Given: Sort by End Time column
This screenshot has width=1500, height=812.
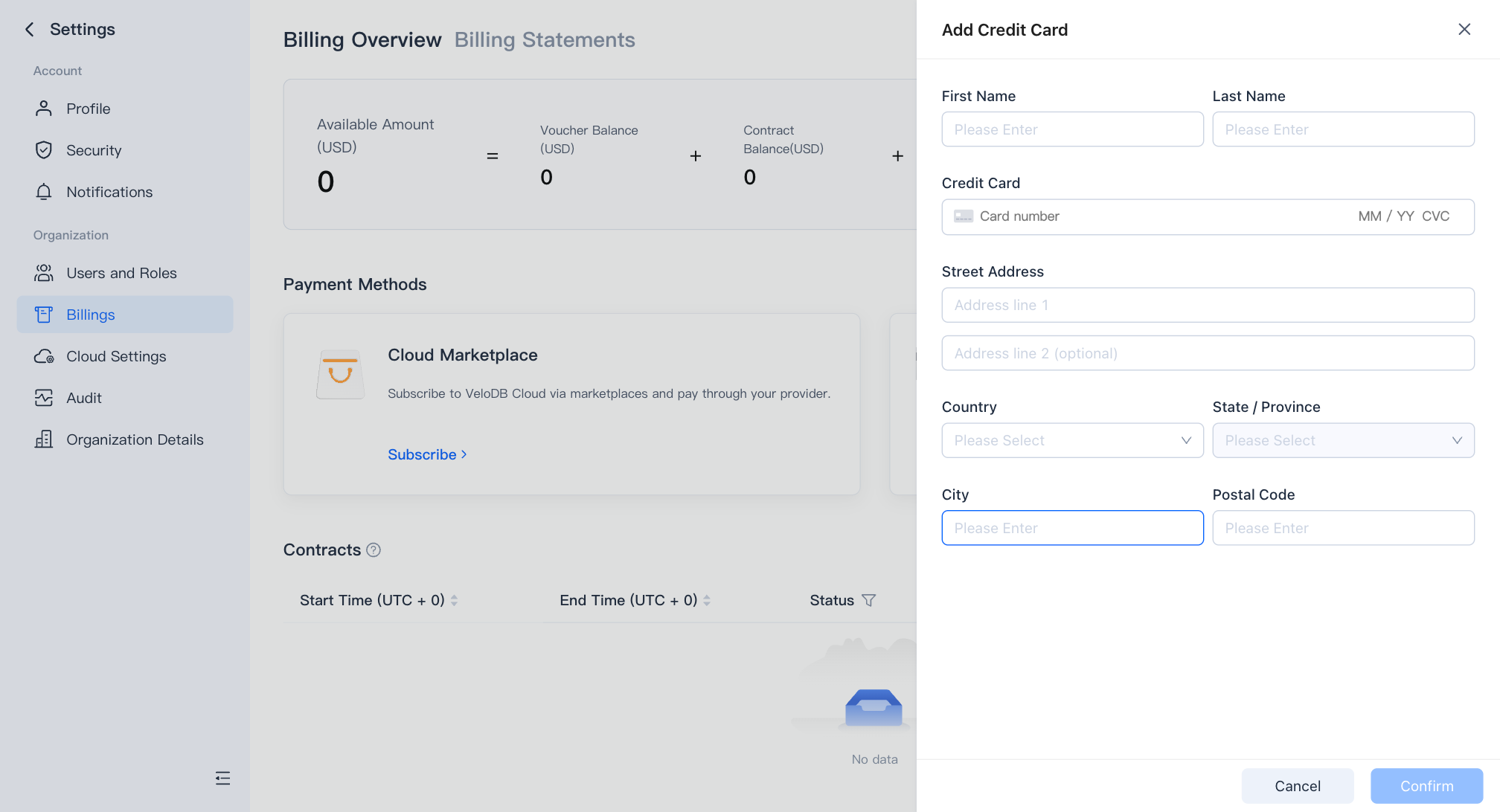Looking at the screenshot, I should (x=707, y=600).
